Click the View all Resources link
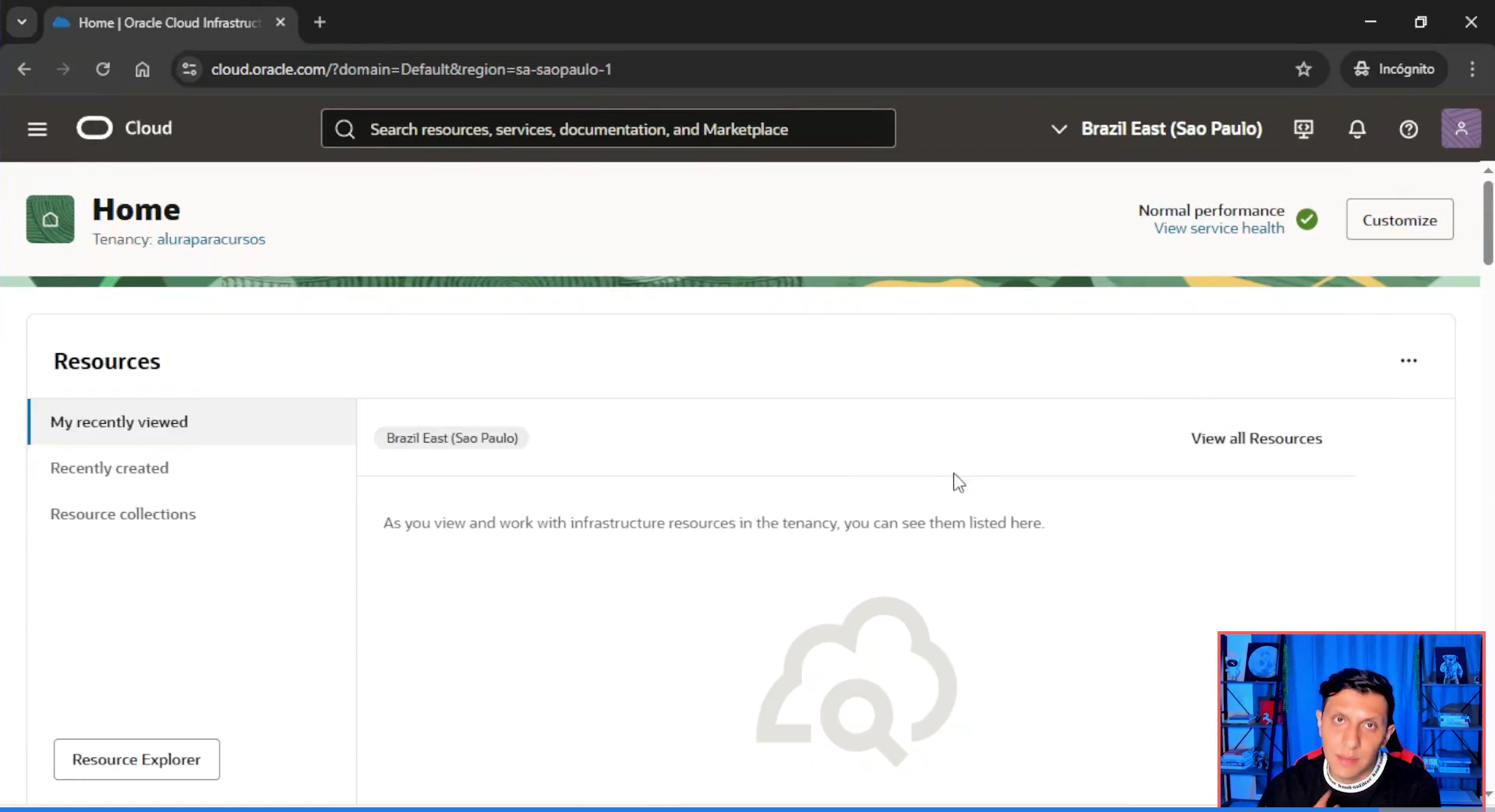Viewport: 1495px width, 812px height. (1256, 439)
